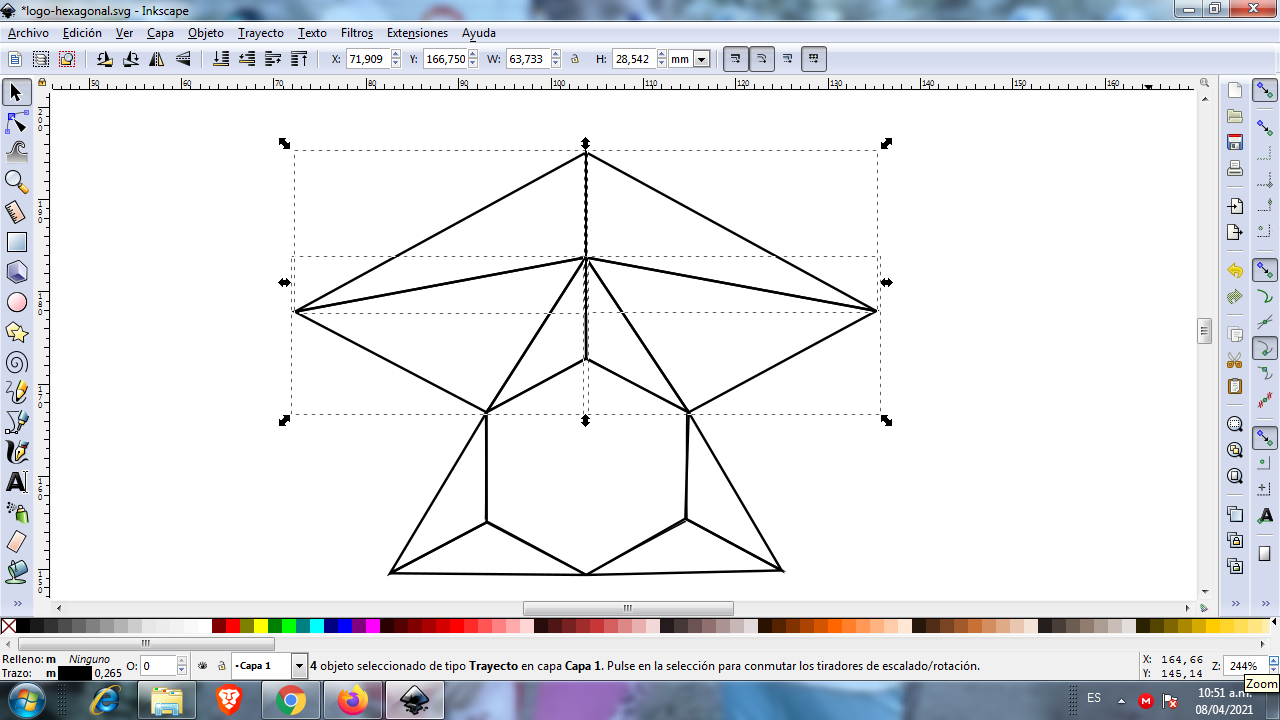Select the Zoom magnifier tool
Viewport: 1280px width, 720px height.
(x=16, y=182)
